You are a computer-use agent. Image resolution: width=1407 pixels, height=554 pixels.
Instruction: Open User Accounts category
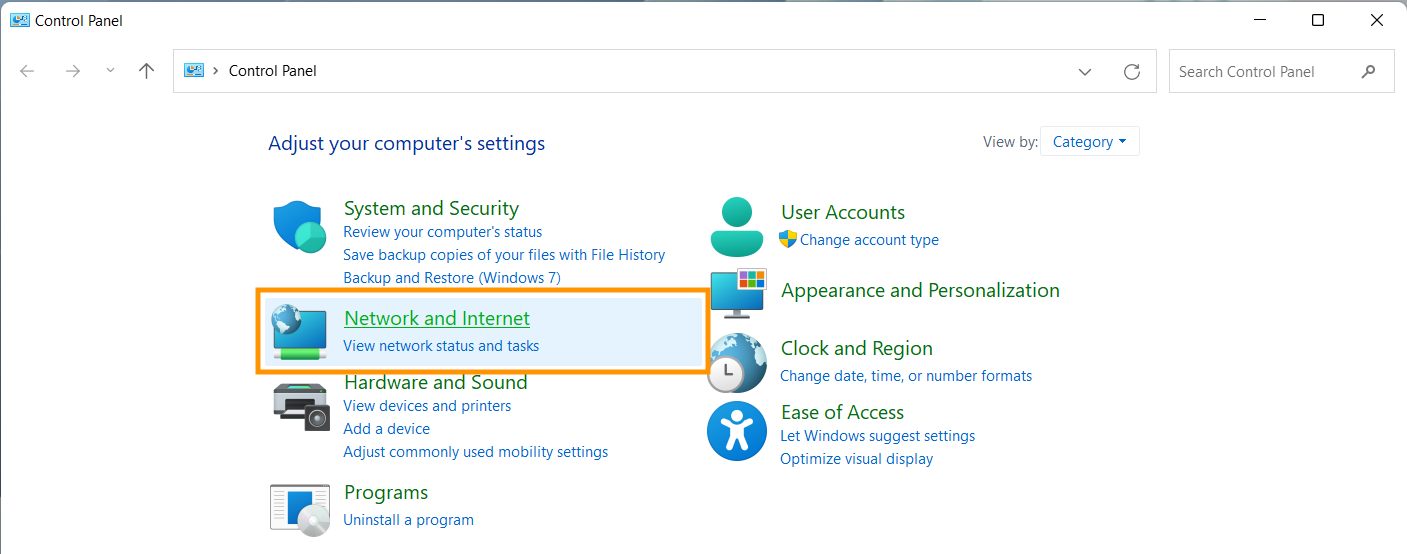click(x=843, y=212)
